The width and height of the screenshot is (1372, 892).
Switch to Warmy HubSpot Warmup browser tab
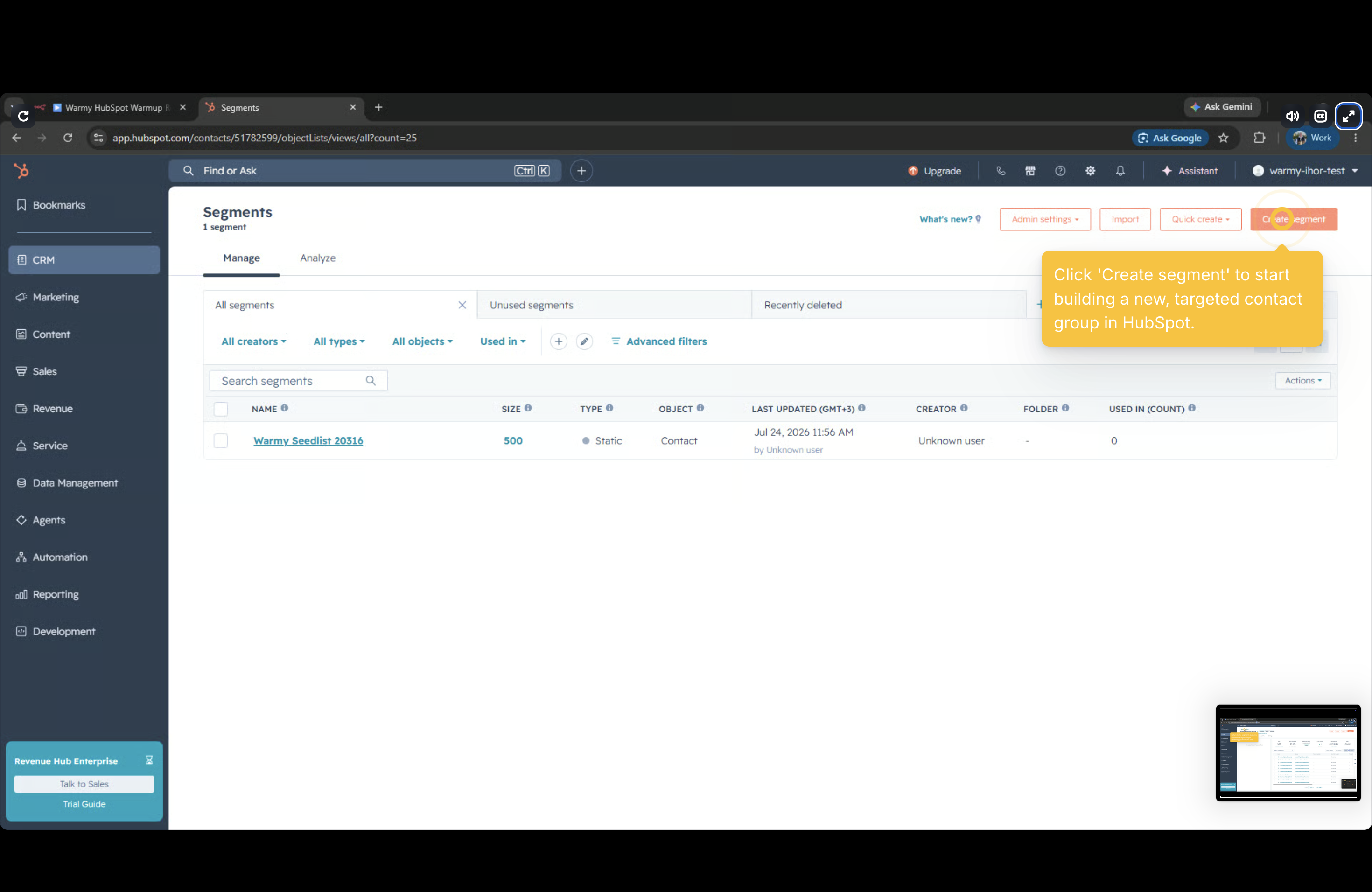click(112, 108)
